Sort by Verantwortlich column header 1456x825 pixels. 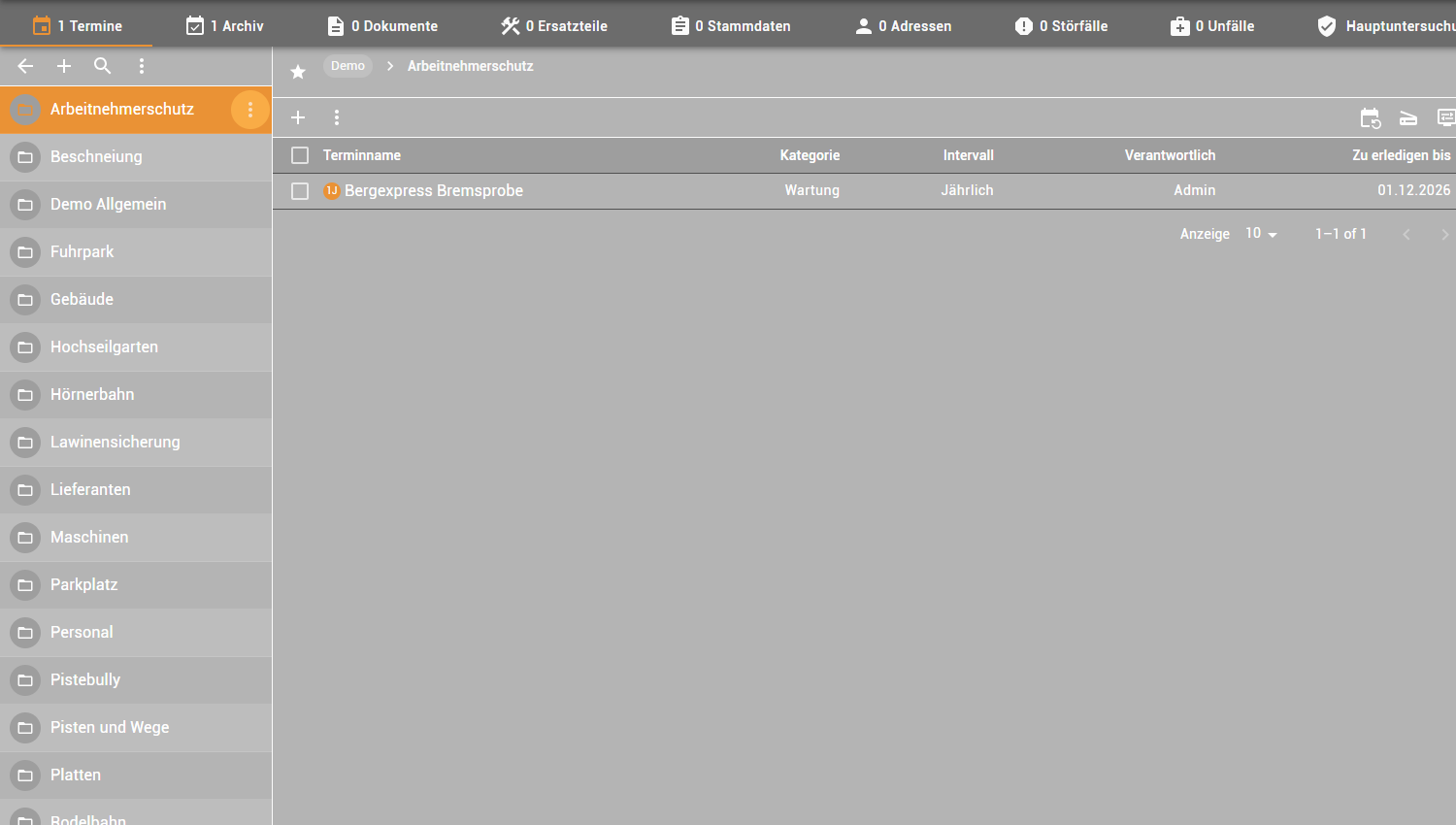point(1170,155)
